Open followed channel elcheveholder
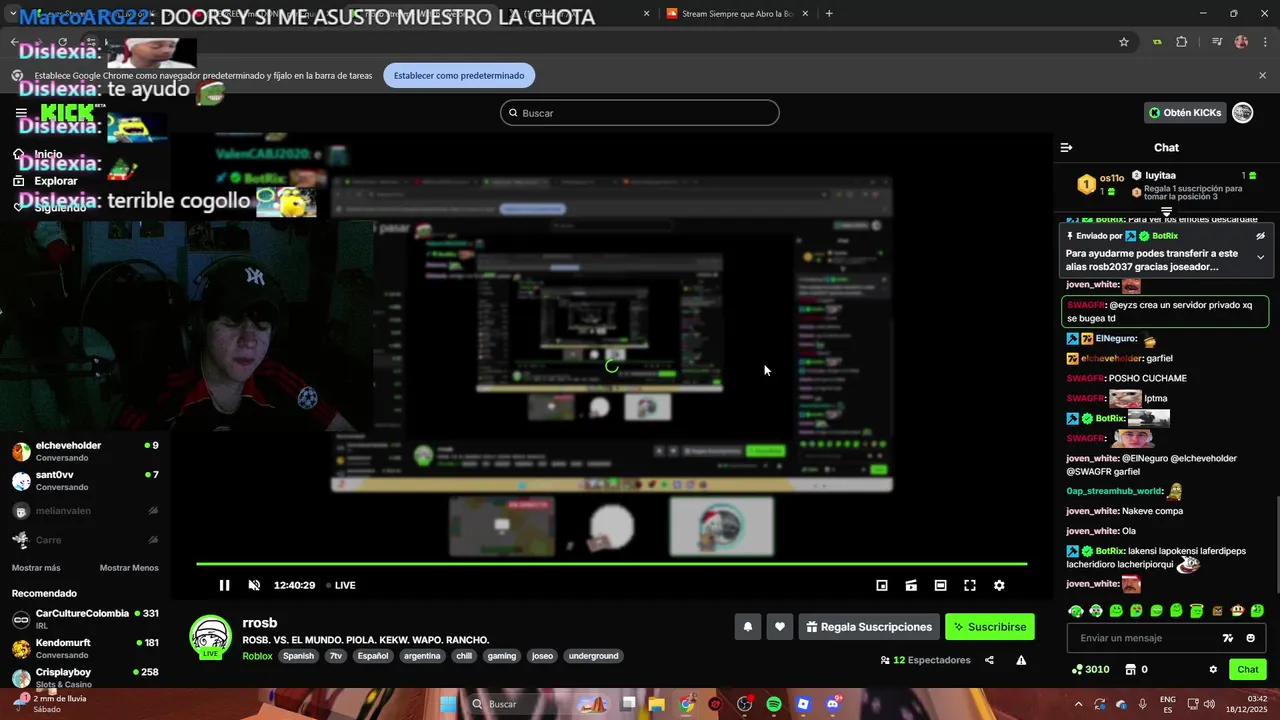The width and height of the screenshot is (1280, 720). click(85, 451)
